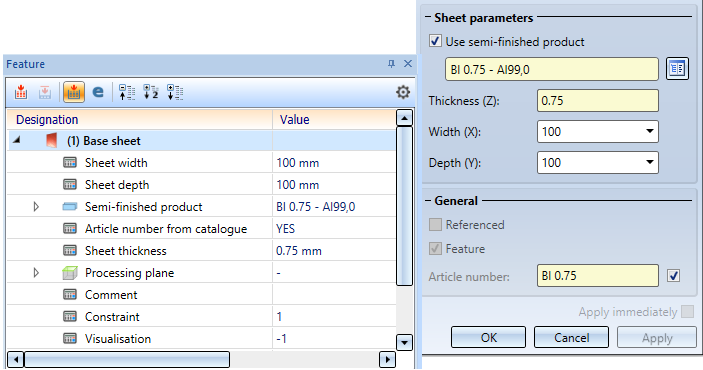Confirm with the OK button

(488, 337)
